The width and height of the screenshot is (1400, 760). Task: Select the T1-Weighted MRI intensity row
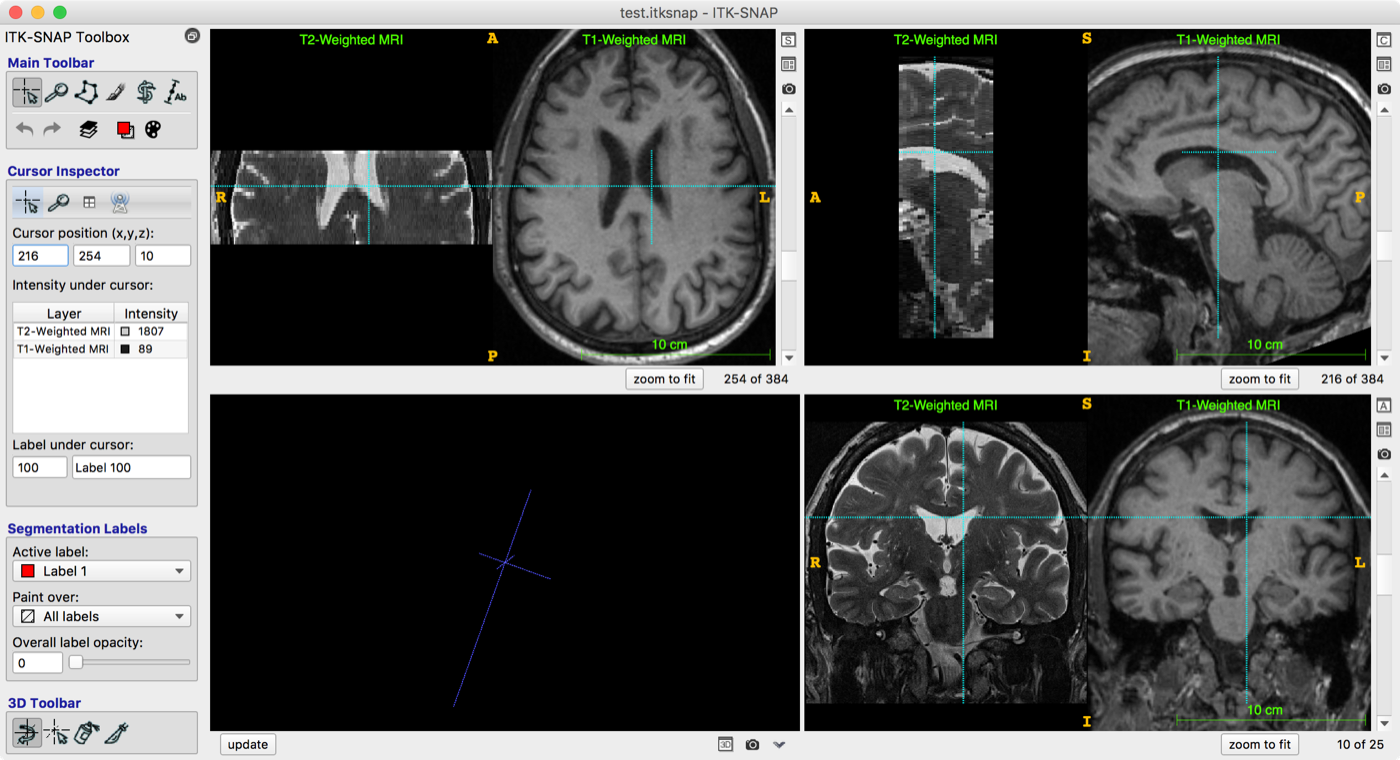point(100,349)
